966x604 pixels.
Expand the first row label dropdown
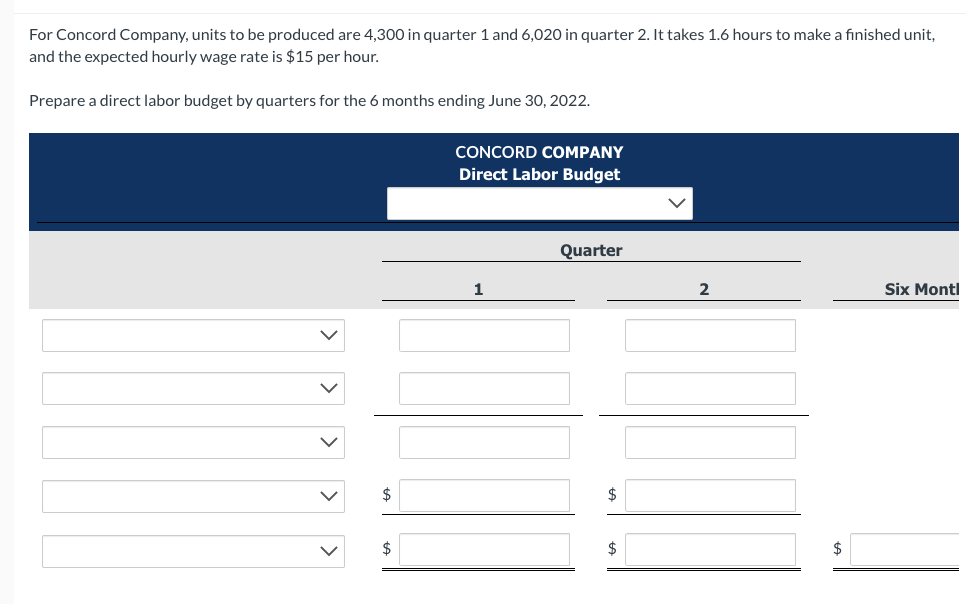pyautogui.click(x=193, y=335)
